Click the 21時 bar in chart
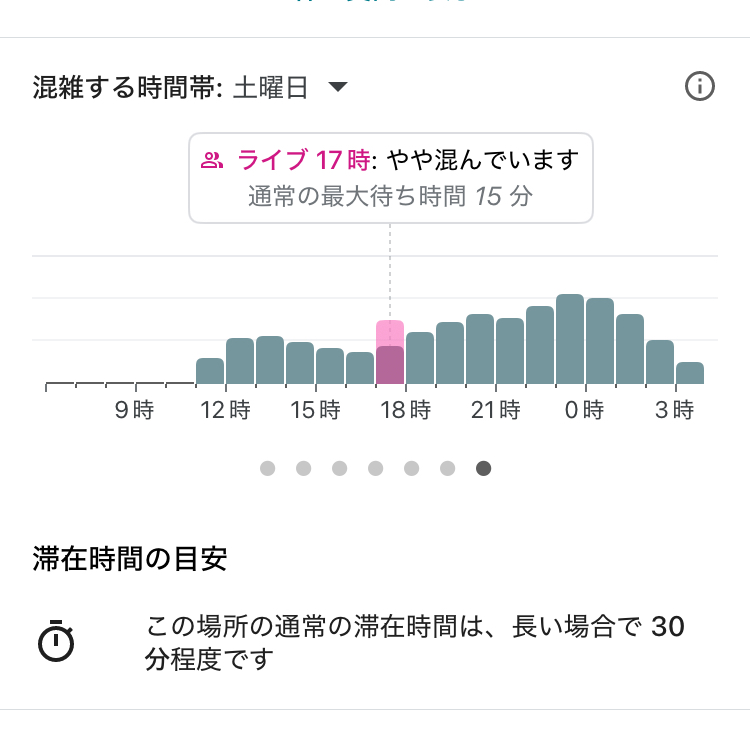750x744 pixels. click(510, 351)
